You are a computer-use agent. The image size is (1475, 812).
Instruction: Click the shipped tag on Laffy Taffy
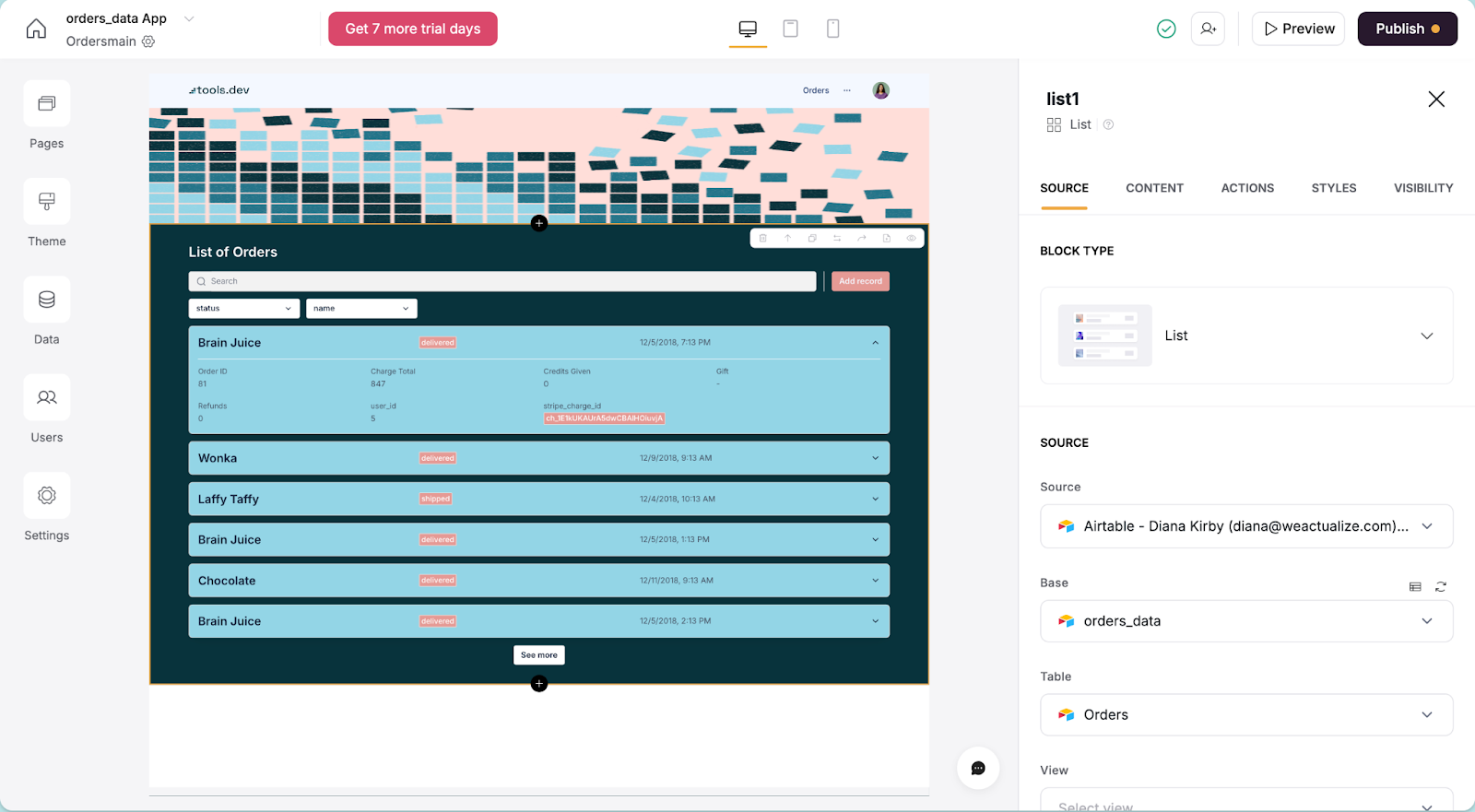click(x=436, y=499)
